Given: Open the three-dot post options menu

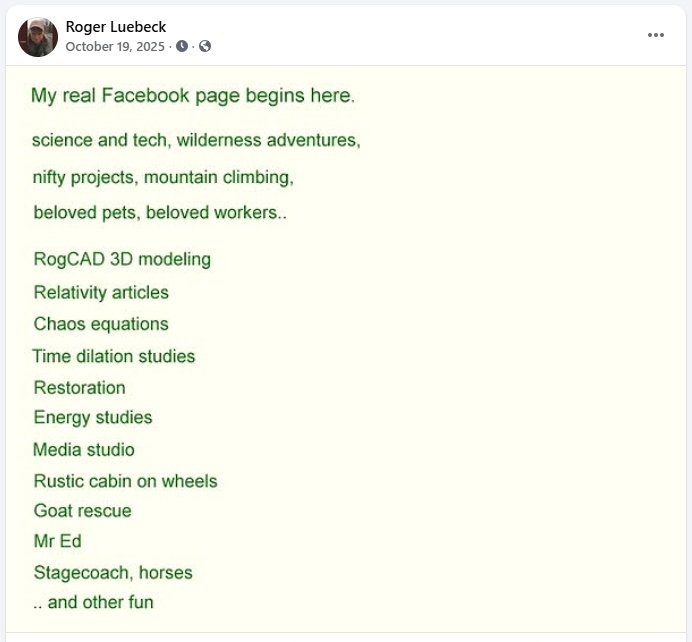Looking at the screenshot, I should point(655,35).
